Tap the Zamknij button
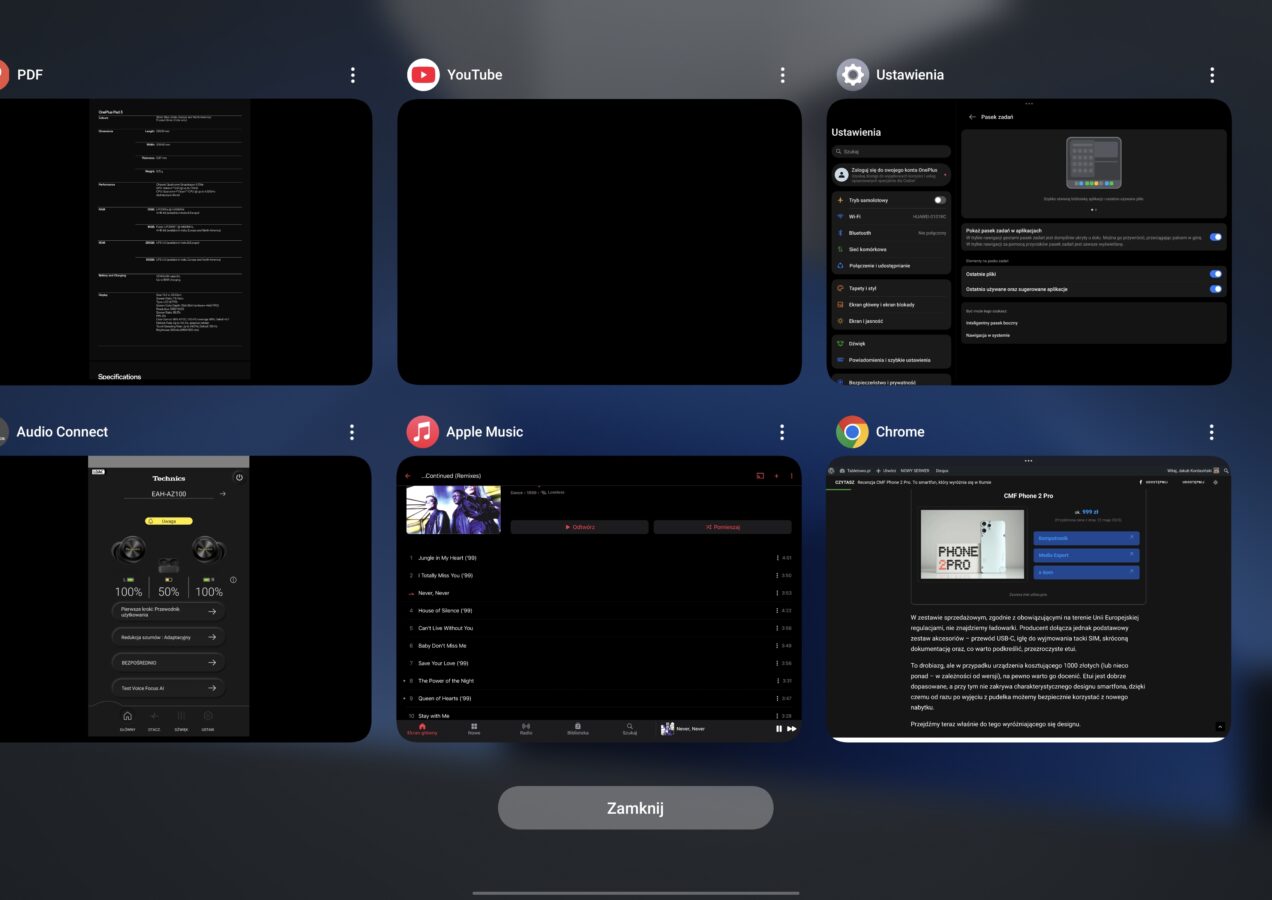Viewport: 1272px width, 900px height. pos(636,808)
